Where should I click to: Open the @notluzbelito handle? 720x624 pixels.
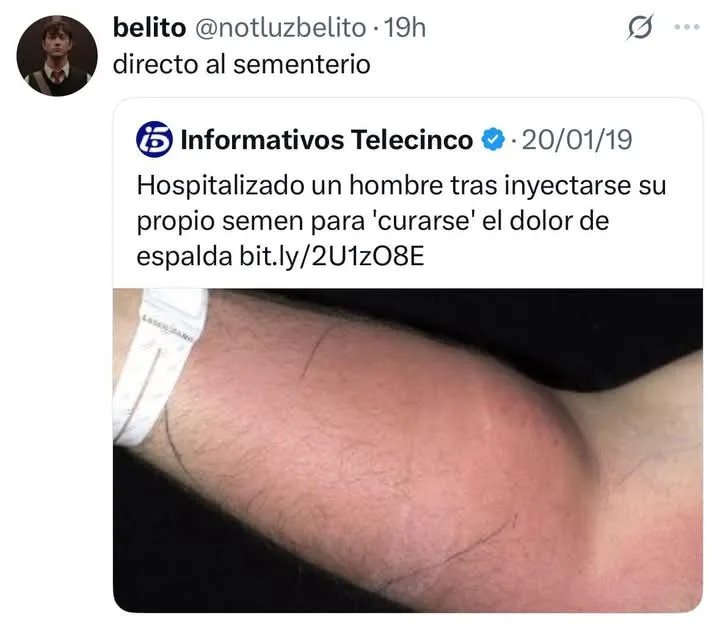click(281, 28)
